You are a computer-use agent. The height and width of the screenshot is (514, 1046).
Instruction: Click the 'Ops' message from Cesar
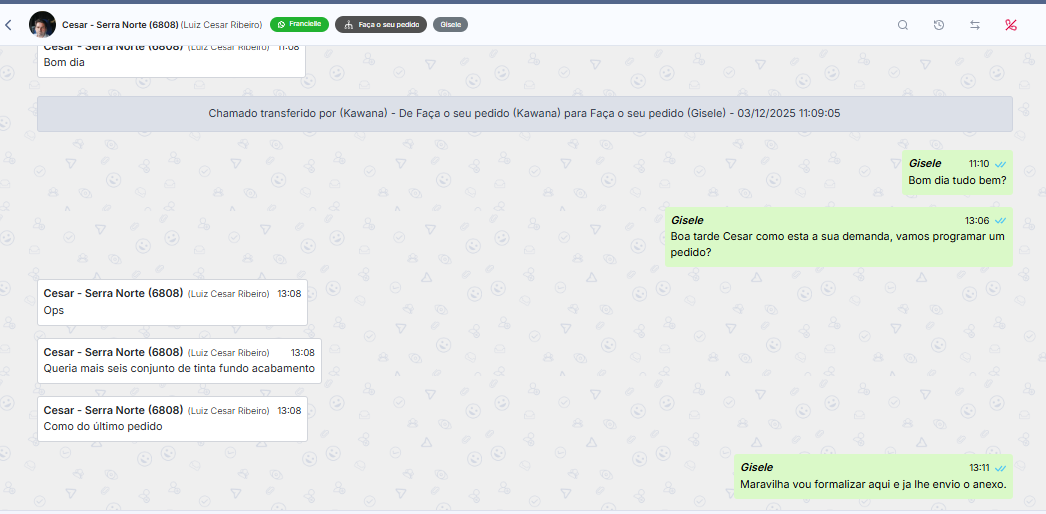(x=54, y=311)
